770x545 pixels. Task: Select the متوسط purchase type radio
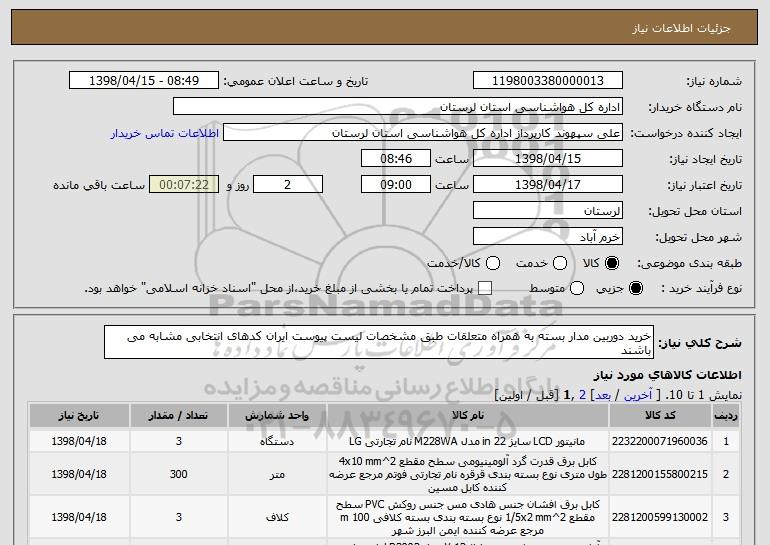577,288
